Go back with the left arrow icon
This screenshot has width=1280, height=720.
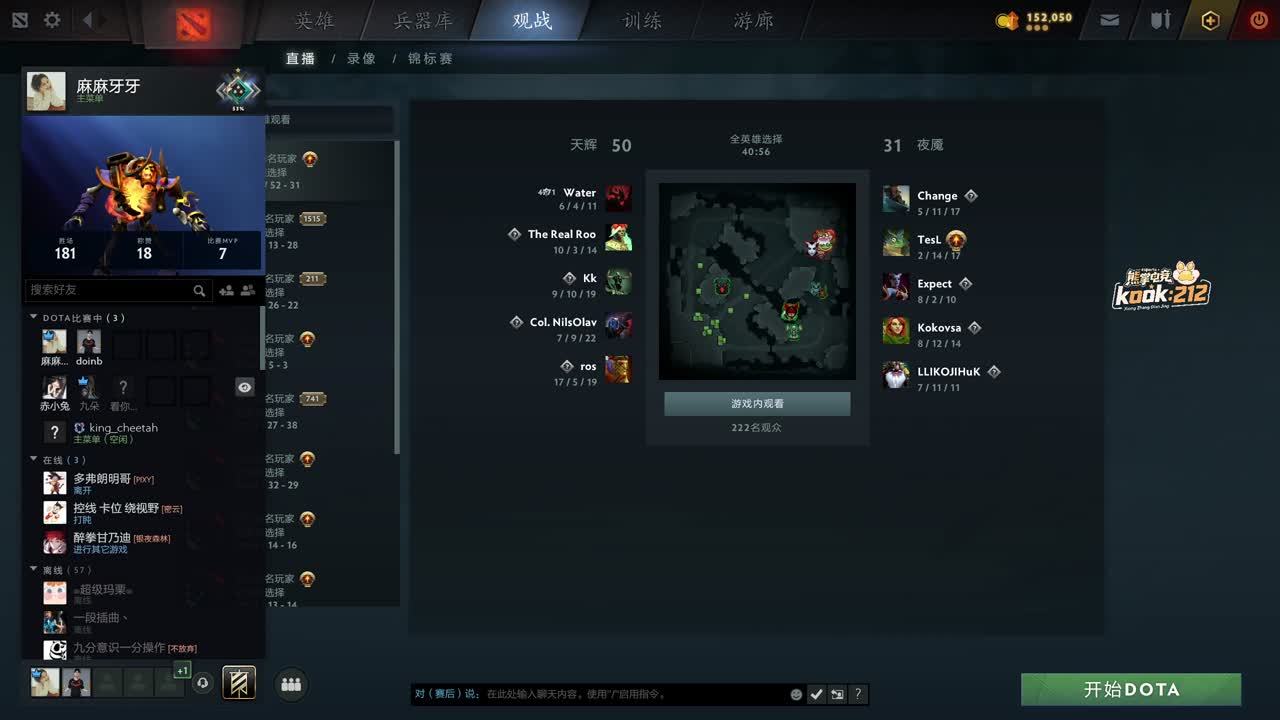[88, 20]
